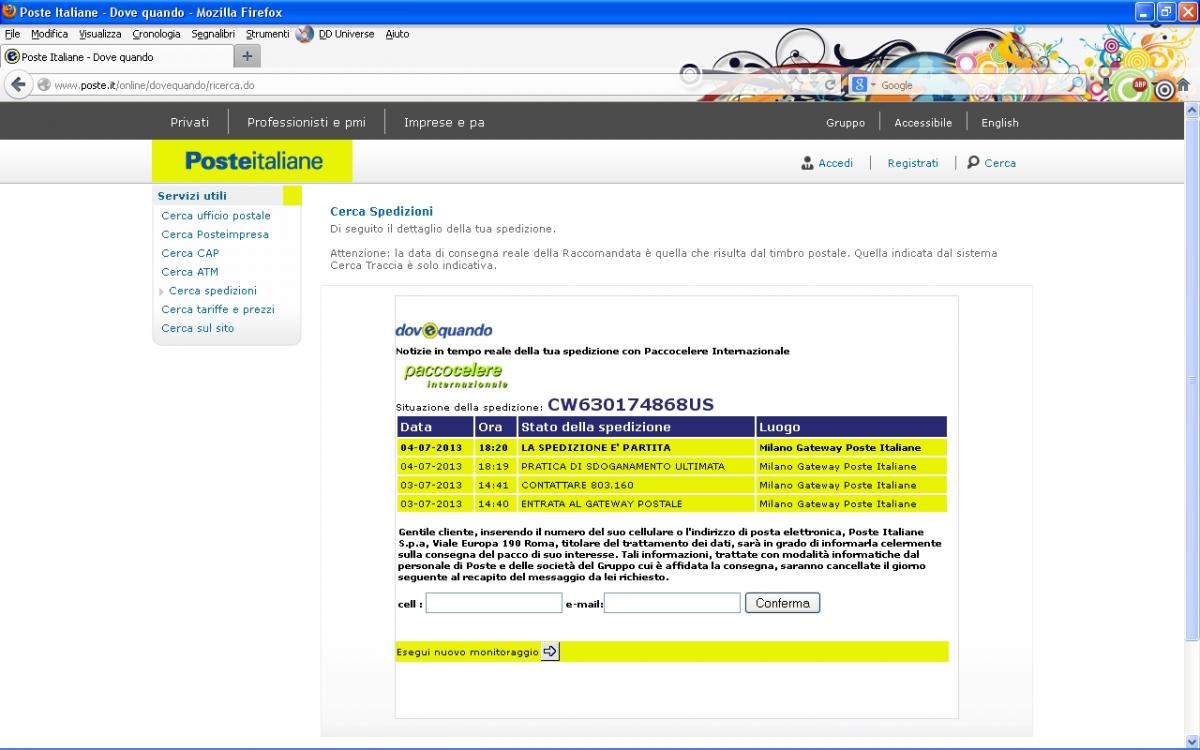The width and height of the screenshot is (1200, 750).
Task: Click the target-shaped toolbar icon
Action: [1163, 88]
